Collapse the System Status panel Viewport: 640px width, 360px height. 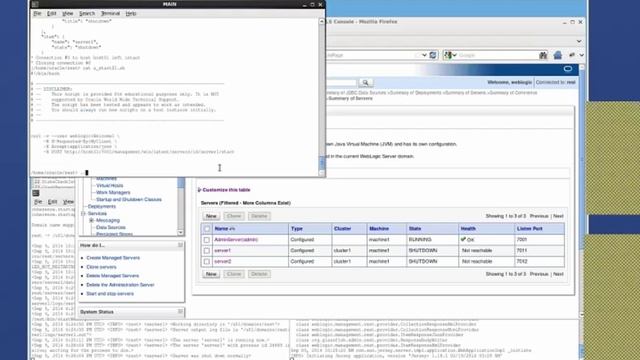[x=180, y=312]
